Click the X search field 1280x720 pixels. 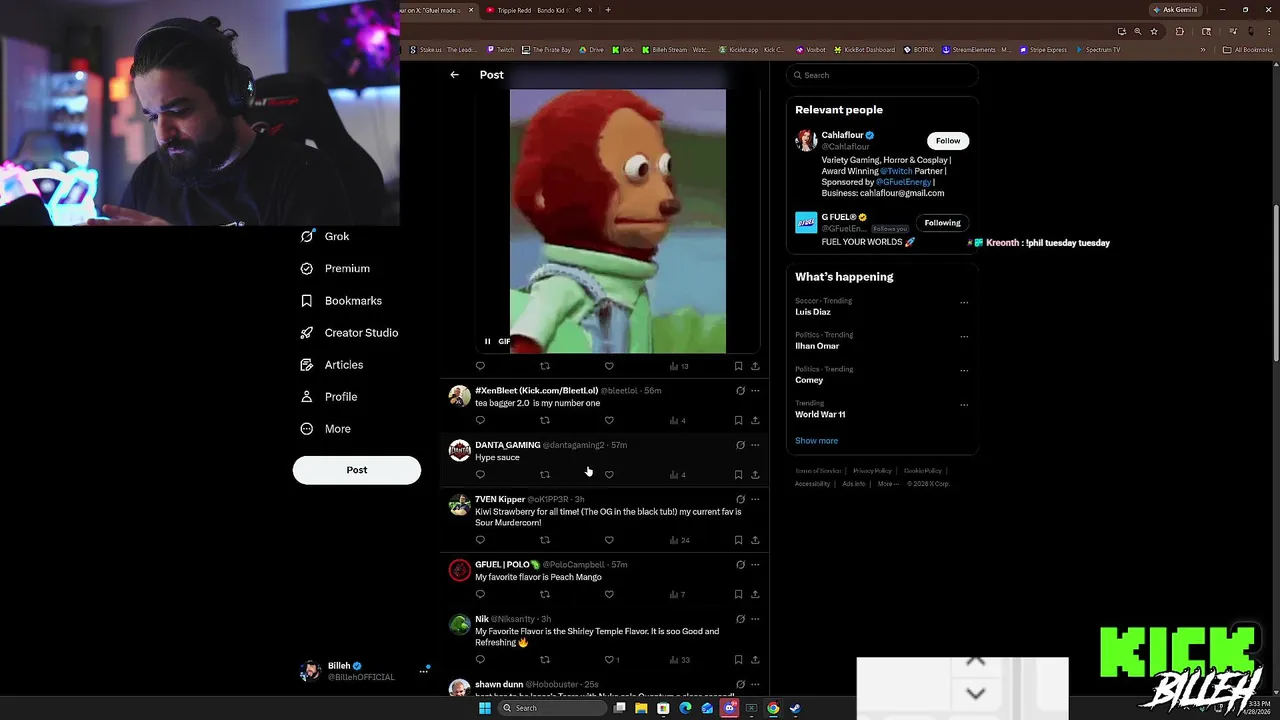[x=881, y=75]
